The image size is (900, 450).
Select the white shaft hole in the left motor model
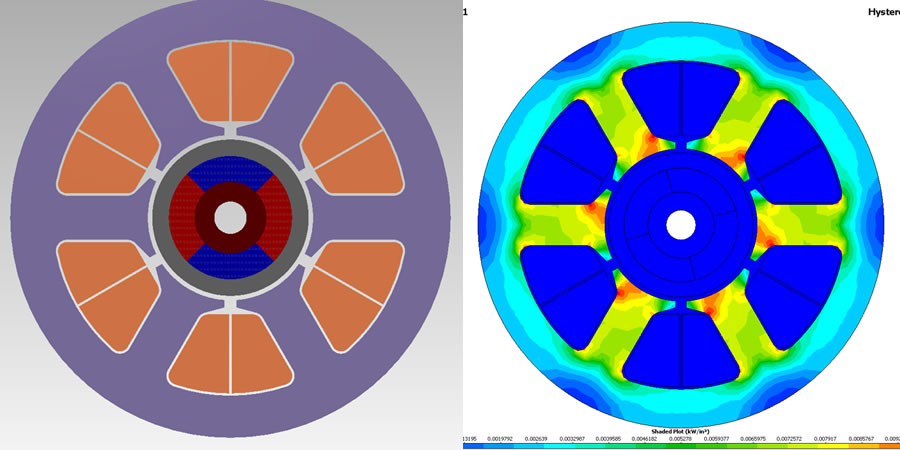[x=230, y=218]
